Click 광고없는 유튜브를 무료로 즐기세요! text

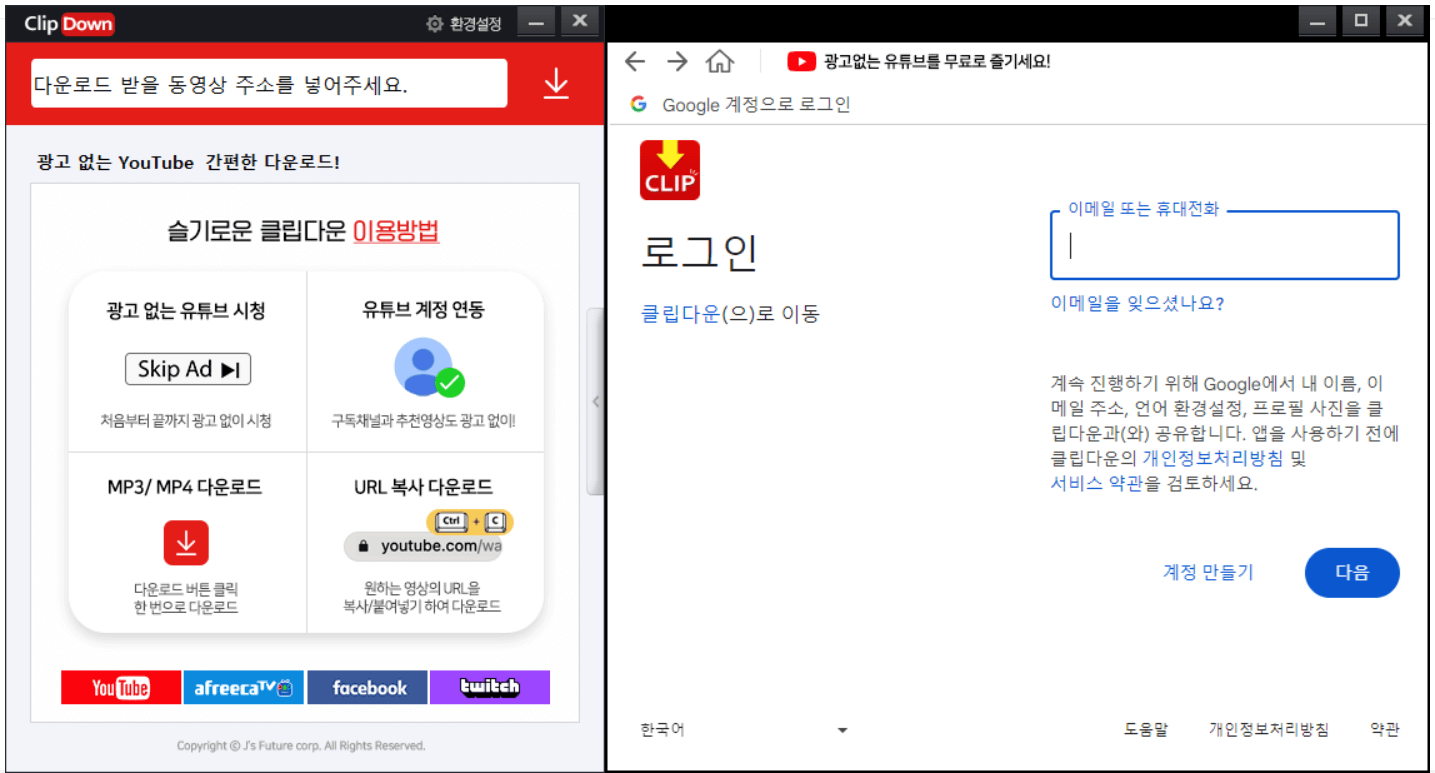click(937, 62)
